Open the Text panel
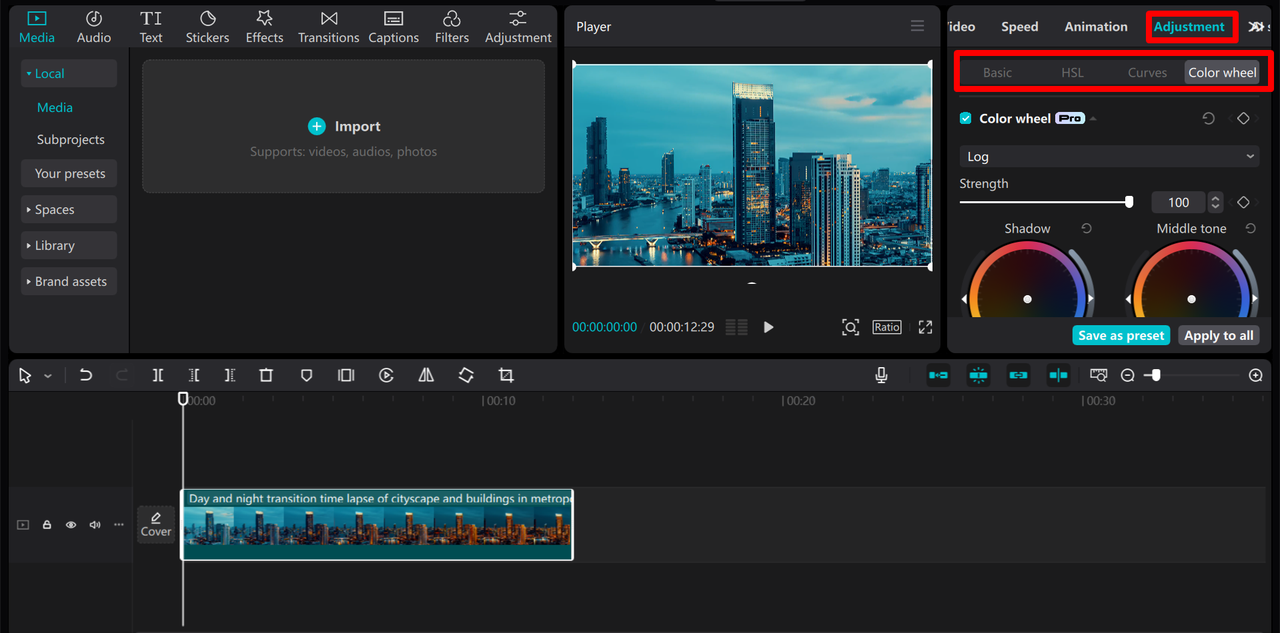This screenshot has width=1280, height=633. click(151, 27)
